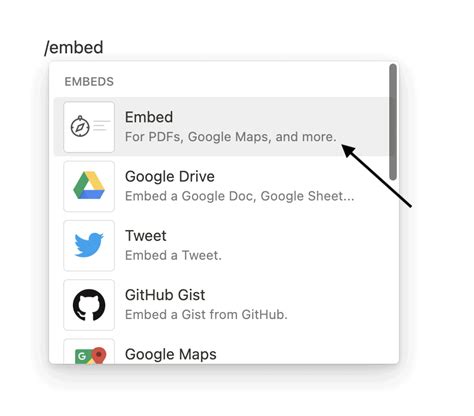Click the embed menu scrollbar thumb
474x416 pixels.
click(393, 122)
